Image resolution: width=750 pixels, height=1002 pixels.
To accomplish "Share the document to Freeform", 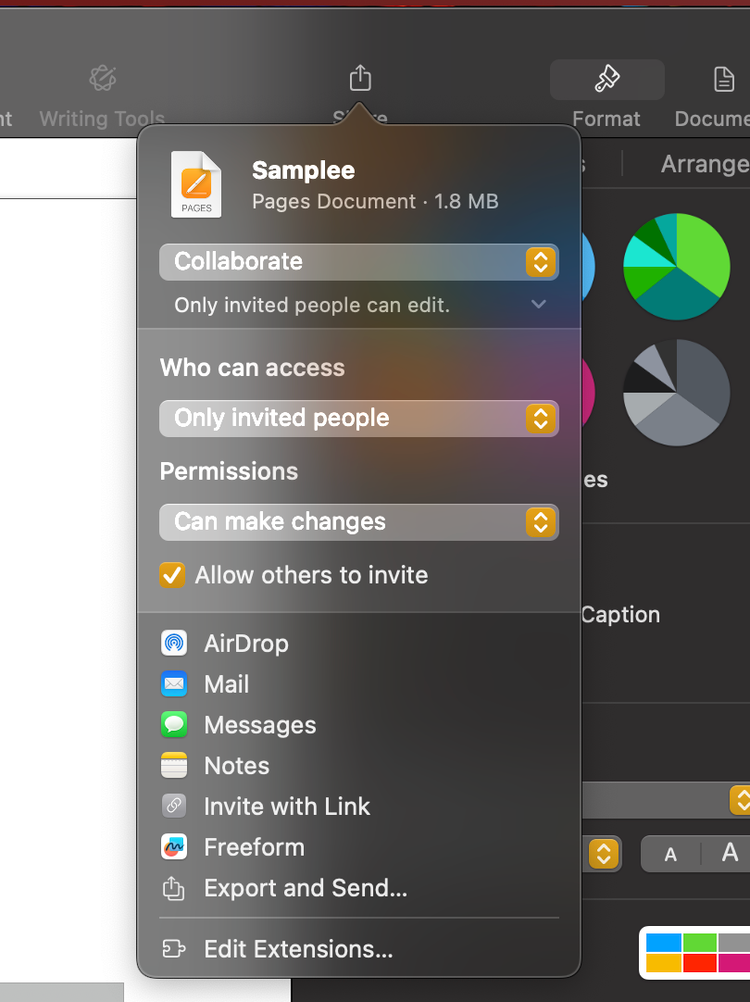I will point(253,847).
